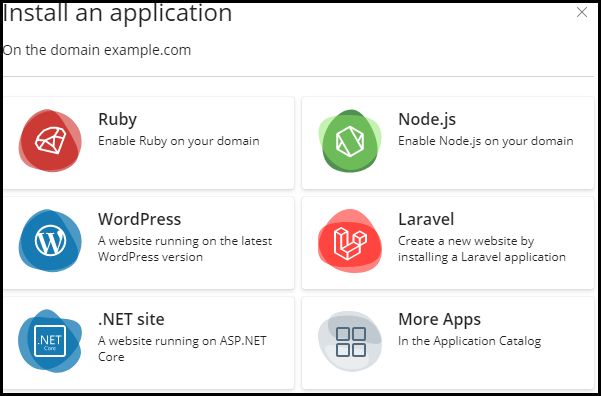Select the Laravel title
Image resolution: width=601 pixels, height=396 pixels.
pyautogui.click(x=426, y=219)
